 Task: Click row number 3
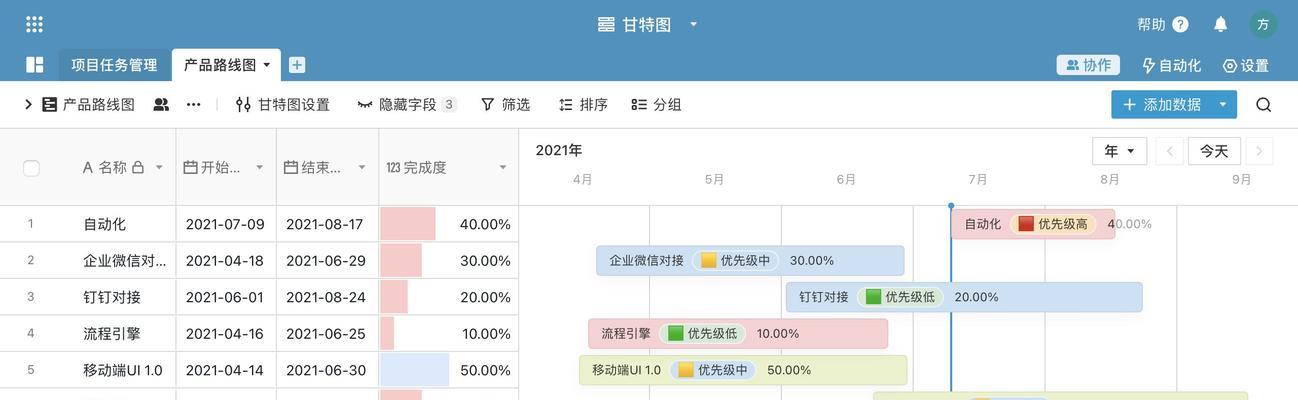coord(31,297)
